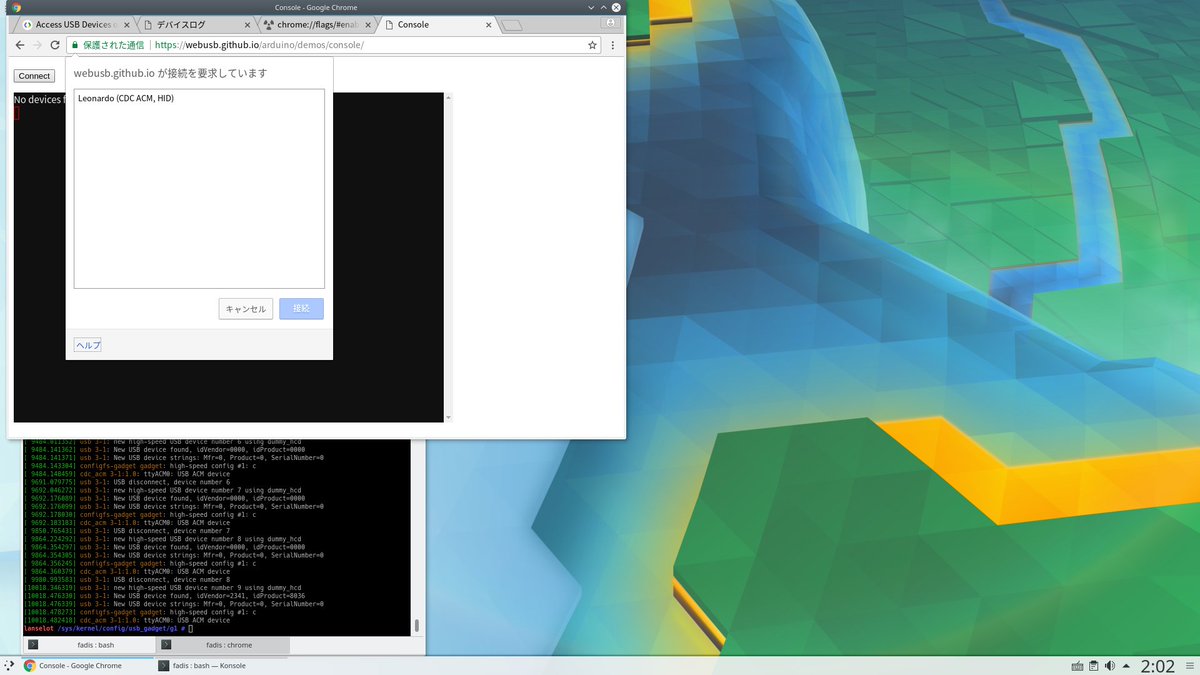Reload the page with the refresh icon
Image resolution: width=1200 pixels, height=675 pixels.
tap(54, 45)
